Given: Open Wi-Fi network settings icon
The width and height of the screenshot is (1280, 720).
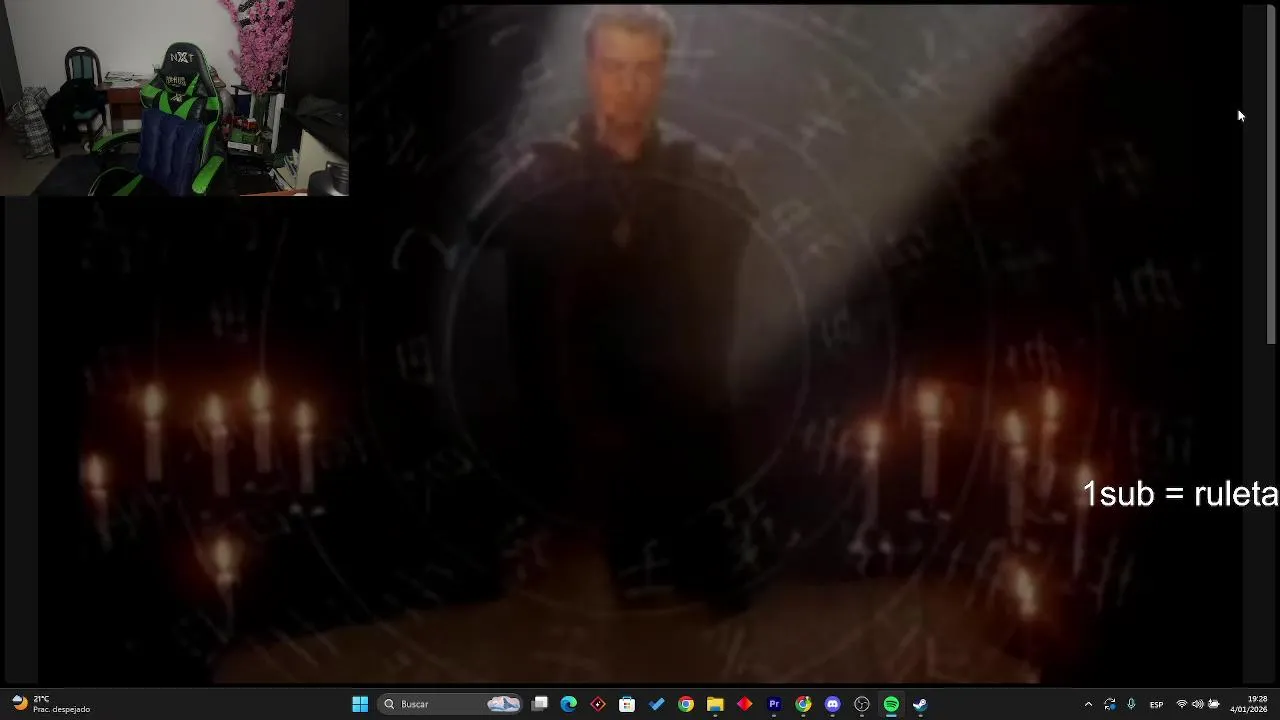Looking at the screenshot, I should click(1182, 704).
